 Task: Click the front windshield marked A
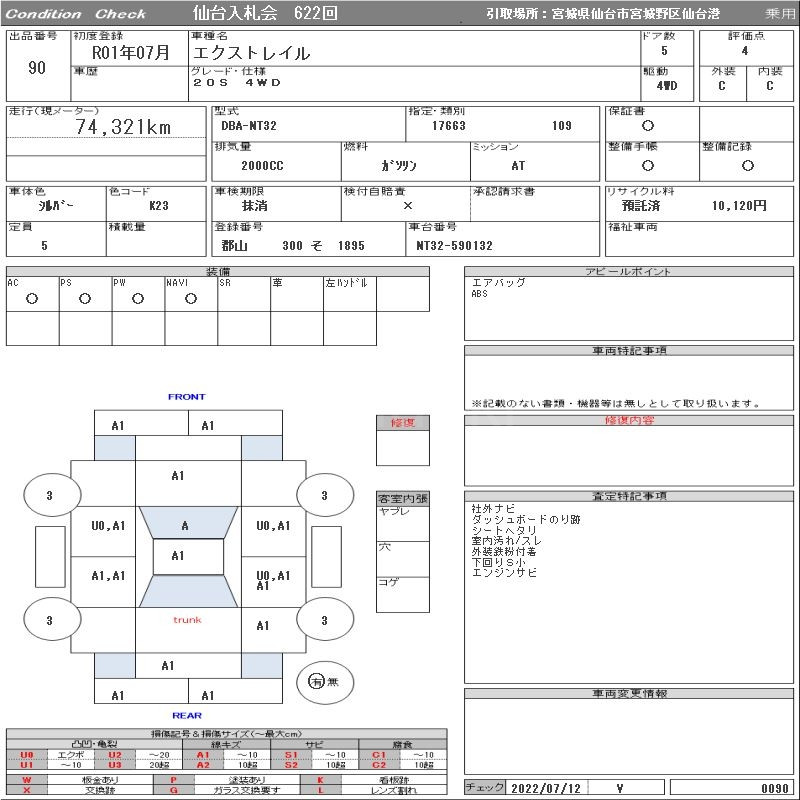(x=185, y=525)
